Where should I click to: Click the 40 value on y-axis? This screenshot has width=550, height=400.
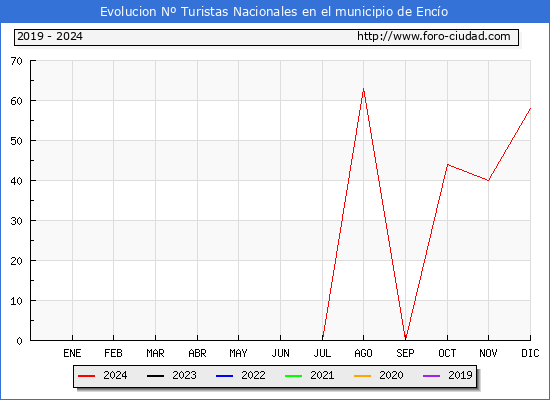(16, 181)
